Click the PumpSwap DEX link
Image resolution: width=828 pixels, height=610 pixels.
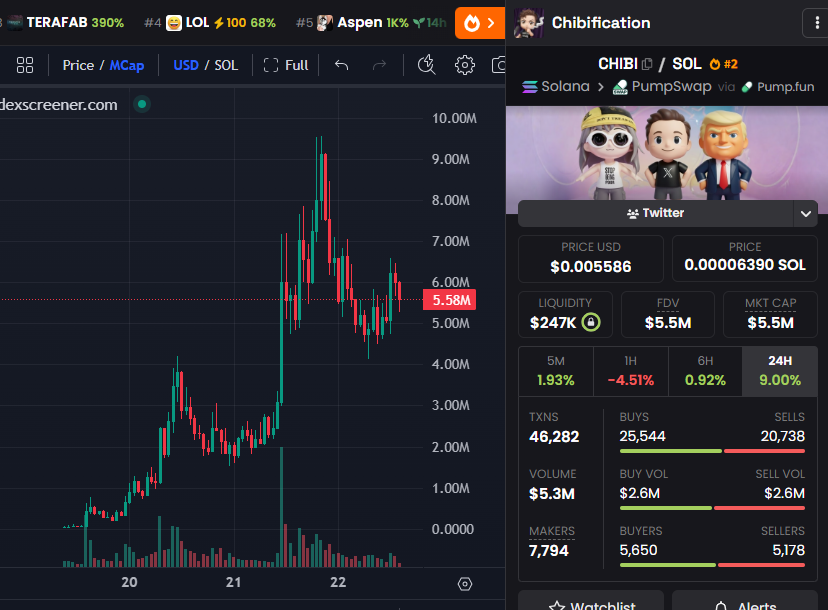click(x=662, y=87)
